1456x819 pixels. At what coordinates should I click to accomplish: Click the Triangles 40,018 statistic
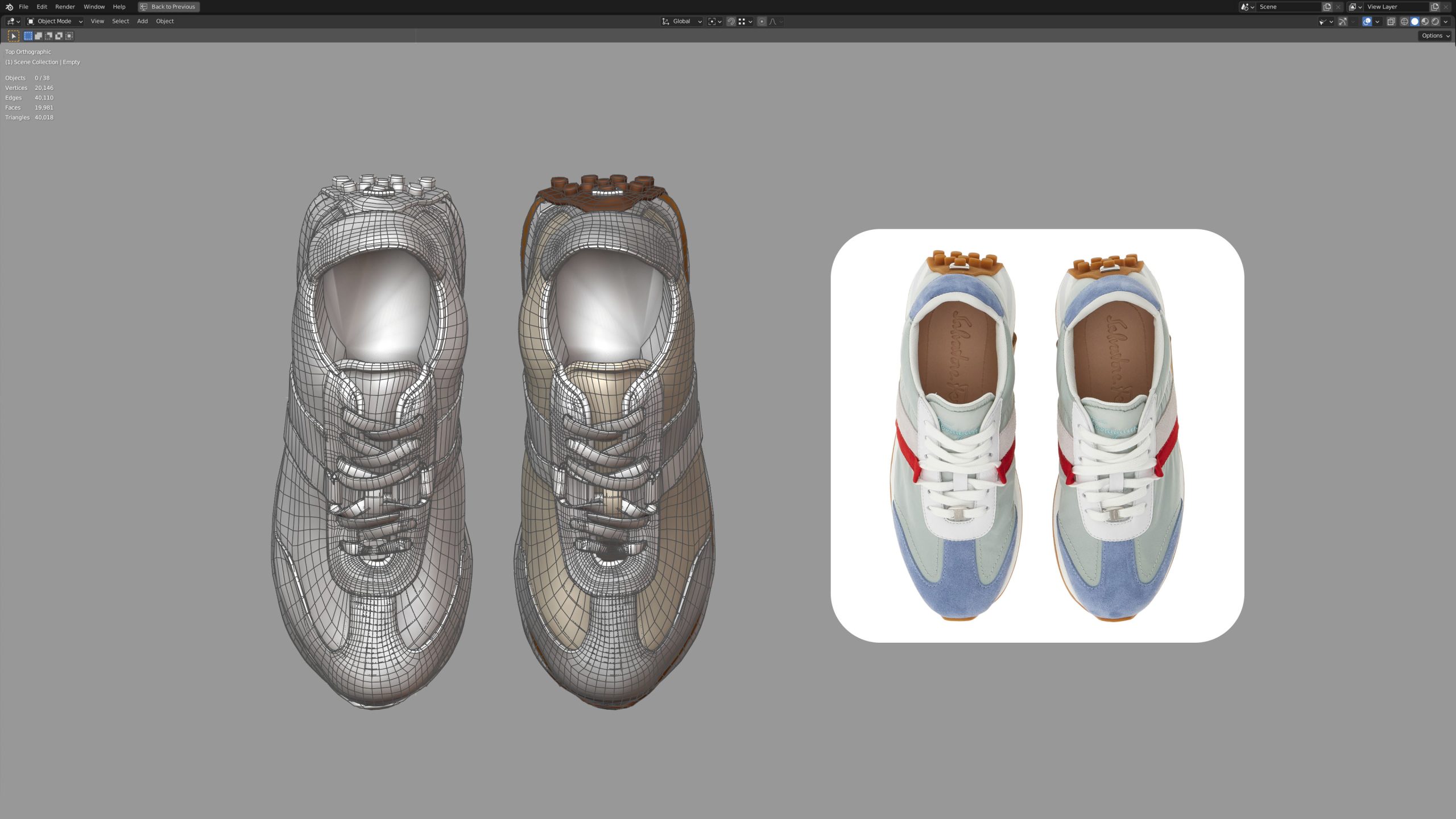pos(29,117)
